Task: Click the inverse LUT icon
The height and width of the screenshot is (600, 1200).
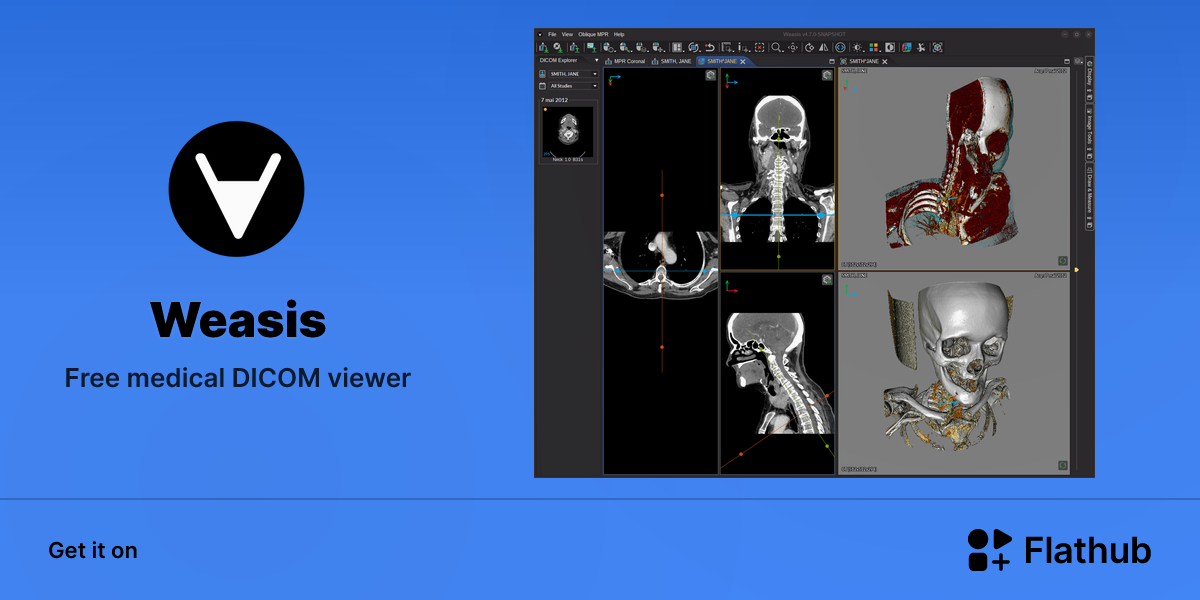Action: click(x=890, y=47)
